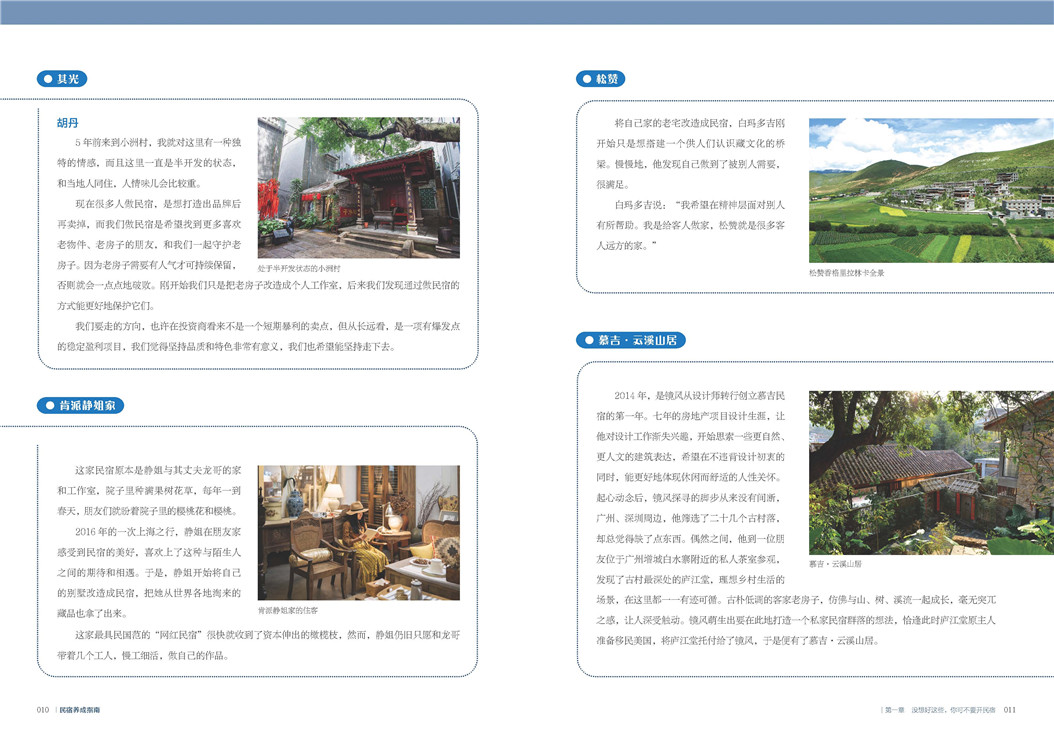Click the page number 010 in footer

pyautogui.click(x=43, y=709)
